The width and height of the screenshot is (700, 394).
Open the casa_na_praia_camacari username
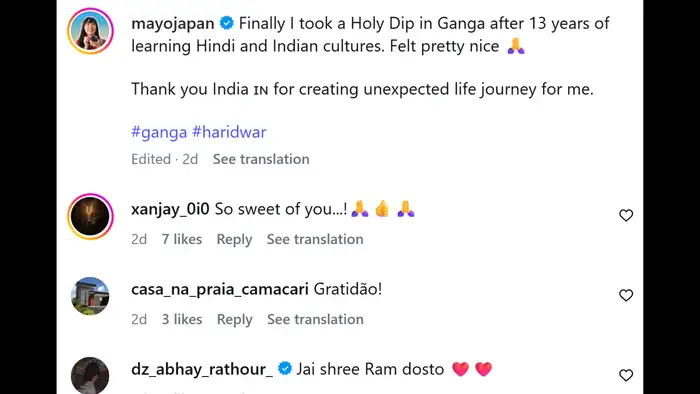220,289
